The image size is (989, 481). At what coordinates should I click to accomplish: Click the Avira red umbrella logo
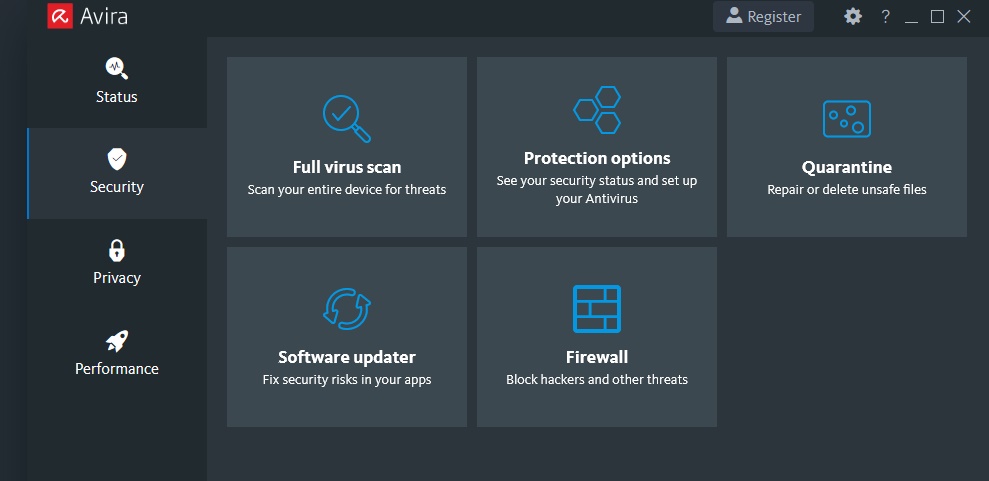pos(61,16)
